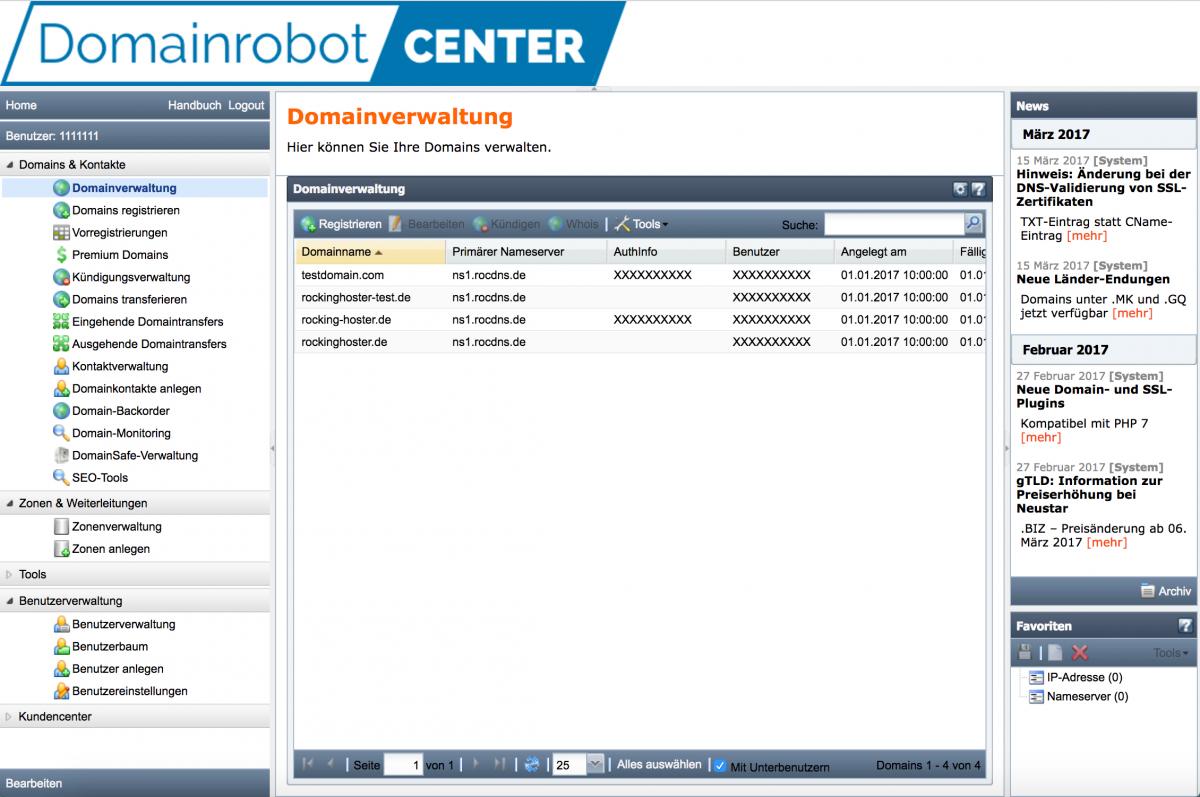
Task: Open Domains registrieren via its globe icon
Action: pyautogui.click(x=61, y=210)
